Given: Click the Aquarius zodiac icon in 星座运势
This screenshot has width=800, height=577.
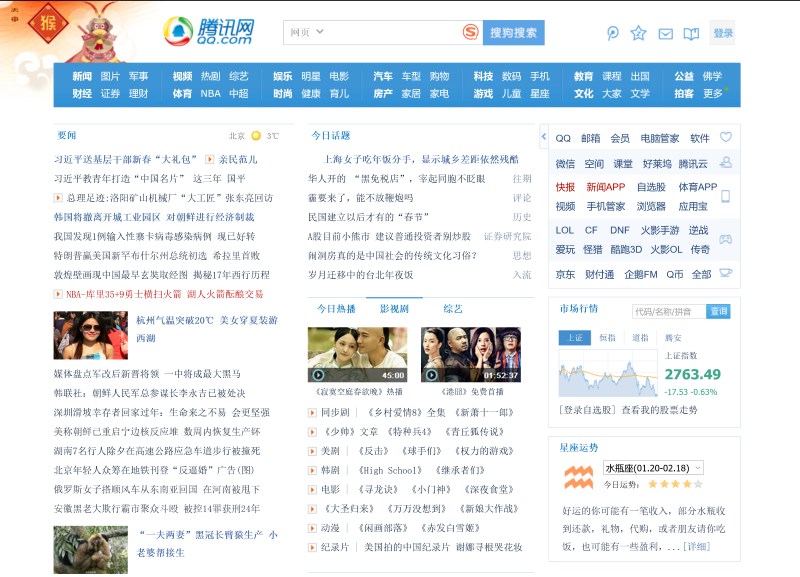Looking at the screenshot, I should (579, 475).
